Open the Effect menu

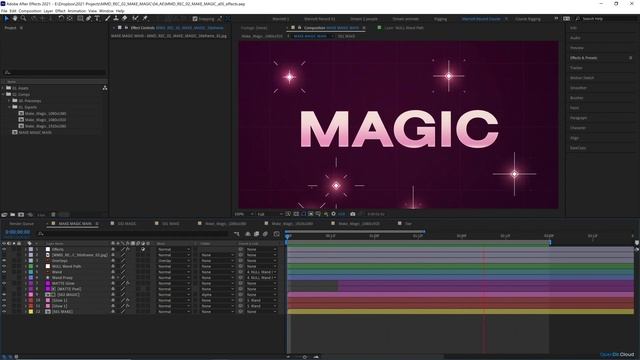tap(60, 11)
